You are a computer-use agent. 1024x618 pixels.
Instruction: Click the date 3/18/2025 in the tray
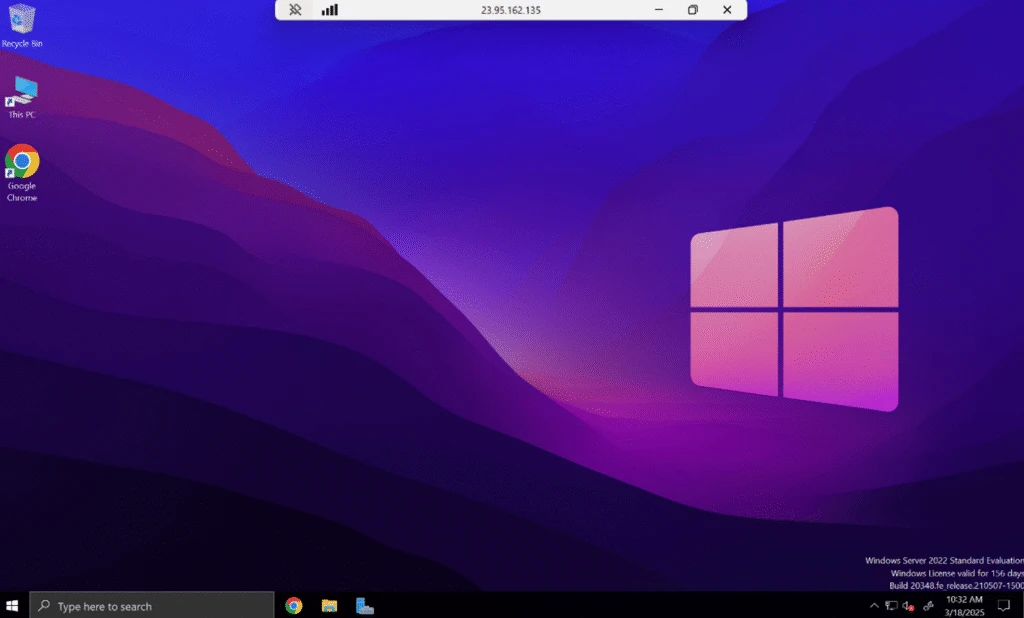coord(961,611)
